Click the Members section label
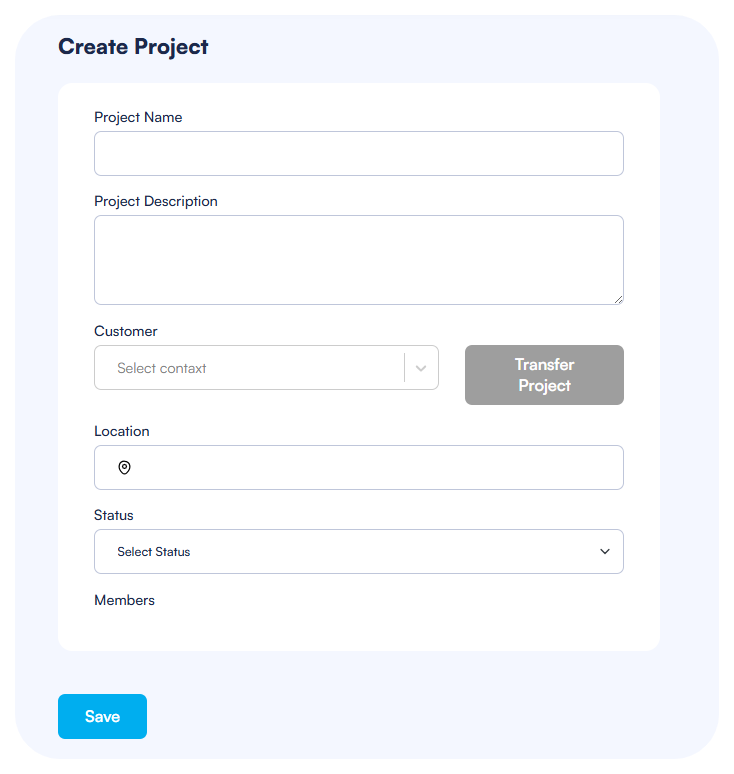734x774 pixels. (125, 600)
